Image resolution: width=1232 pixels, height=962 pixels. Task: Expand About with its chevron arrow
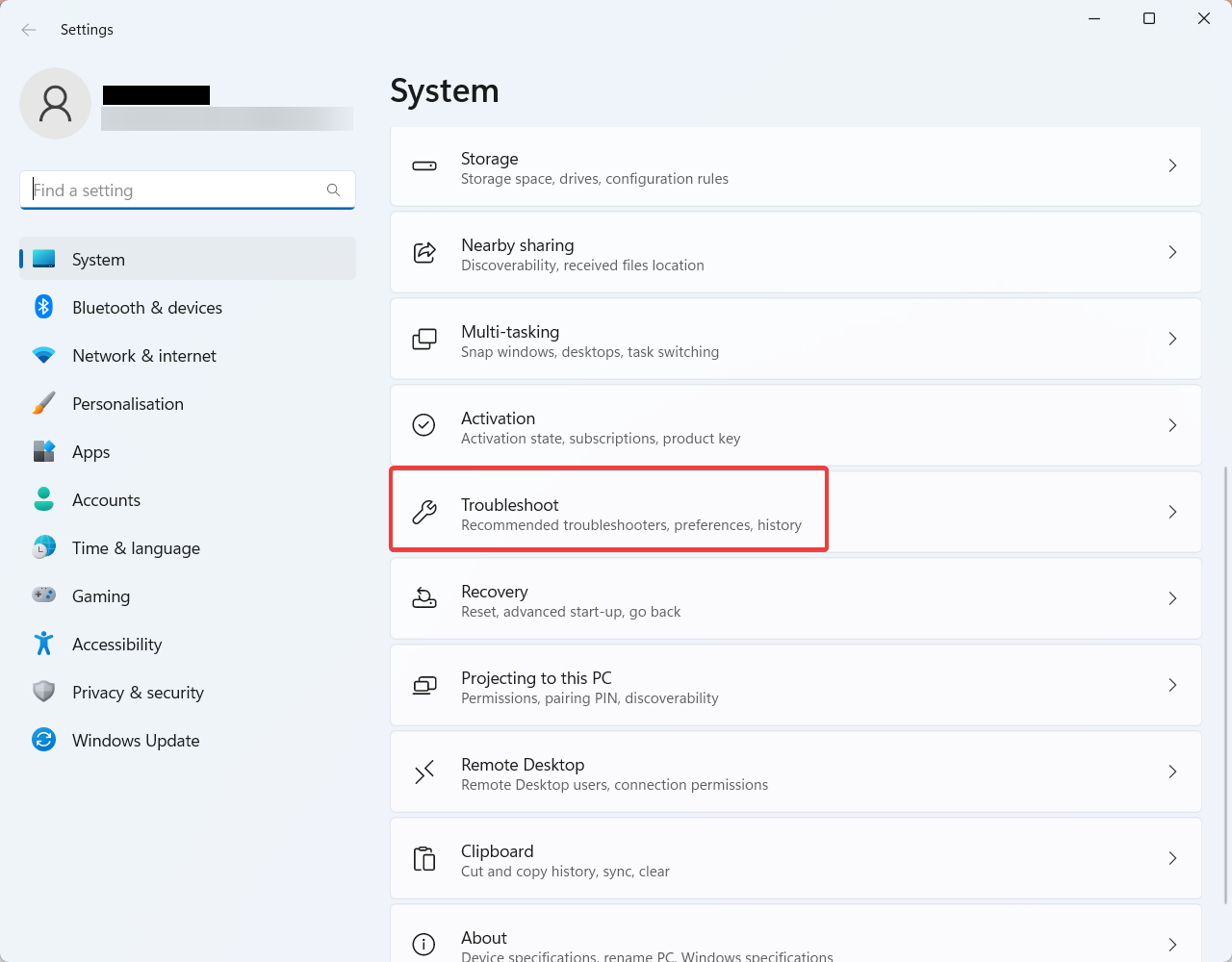point(1172,945)
